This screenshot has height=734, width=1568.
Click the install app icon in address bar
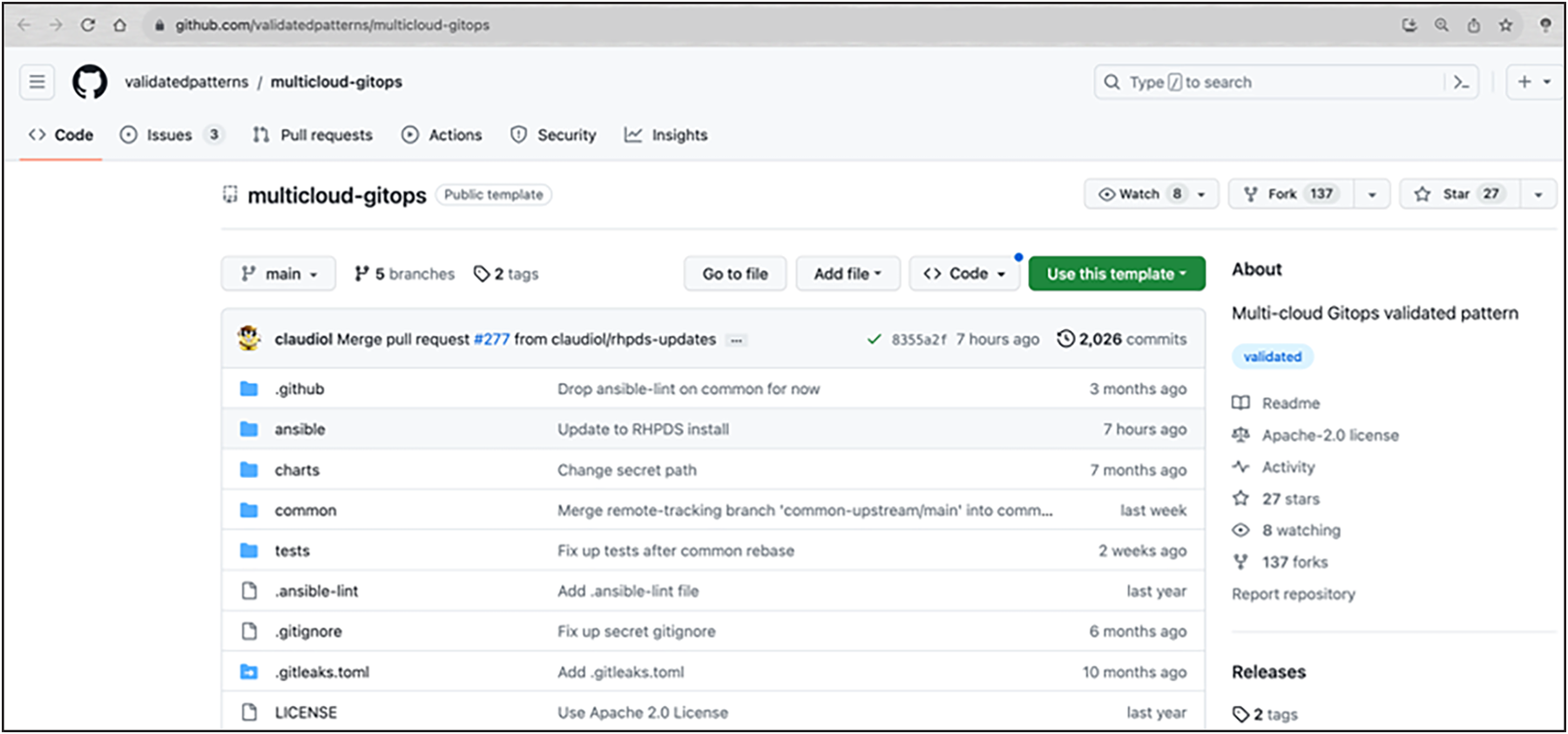point(1409,25)
